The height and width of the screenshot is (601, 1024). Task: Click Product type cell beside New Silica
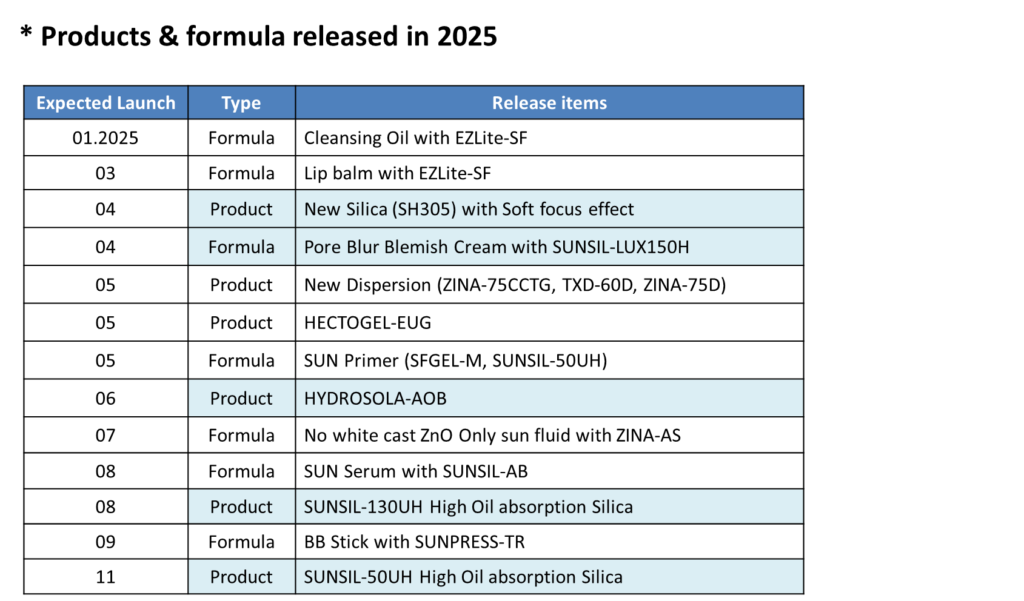pyautogui.click(x=241, y=209)
